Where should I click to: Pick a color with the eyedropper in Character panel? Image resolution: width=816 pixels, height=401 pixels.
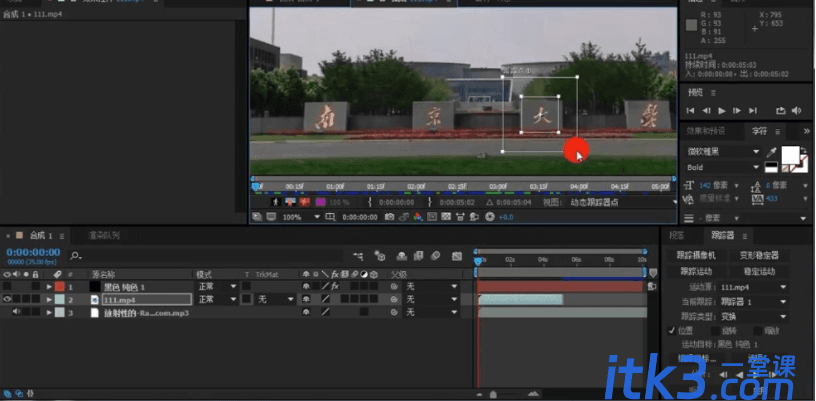coord(771,152)
